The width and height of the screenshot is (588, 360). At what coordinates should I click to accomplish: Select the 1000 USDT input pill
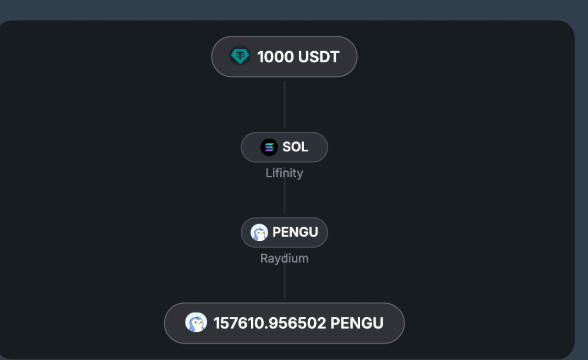(284, 57)
